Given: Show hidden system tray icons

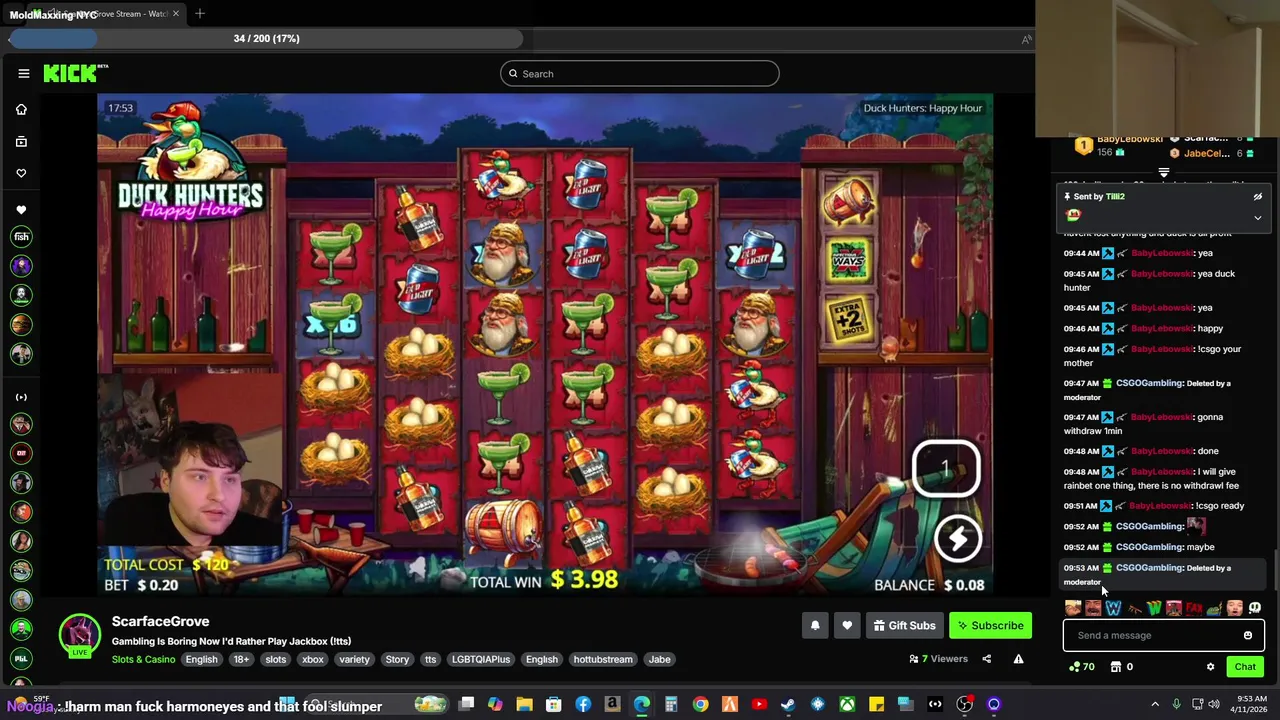Looking at the screenshot, I should [x=1155, y=705].
